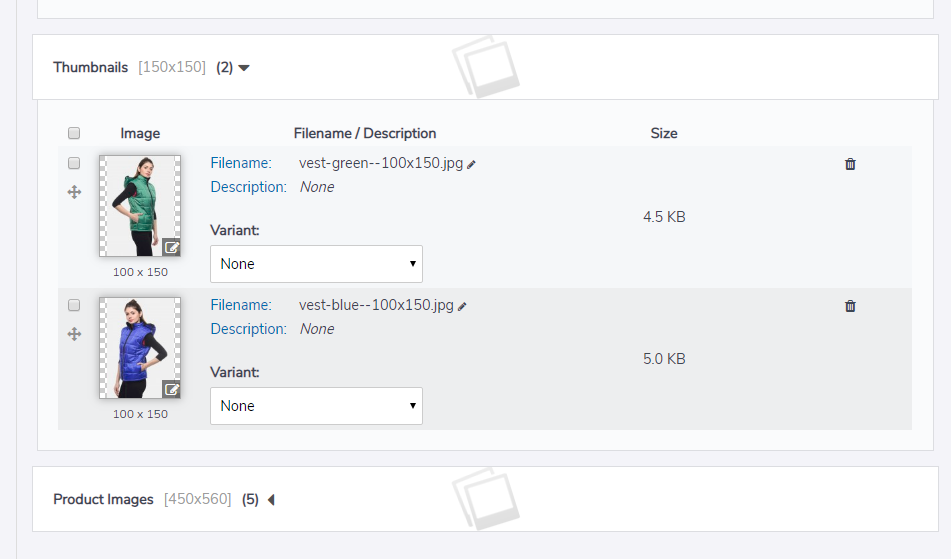This screenshot has width=951, height=559.
Task: Check the select-all checkbox in table header
Action: click(x=74, y=133)
